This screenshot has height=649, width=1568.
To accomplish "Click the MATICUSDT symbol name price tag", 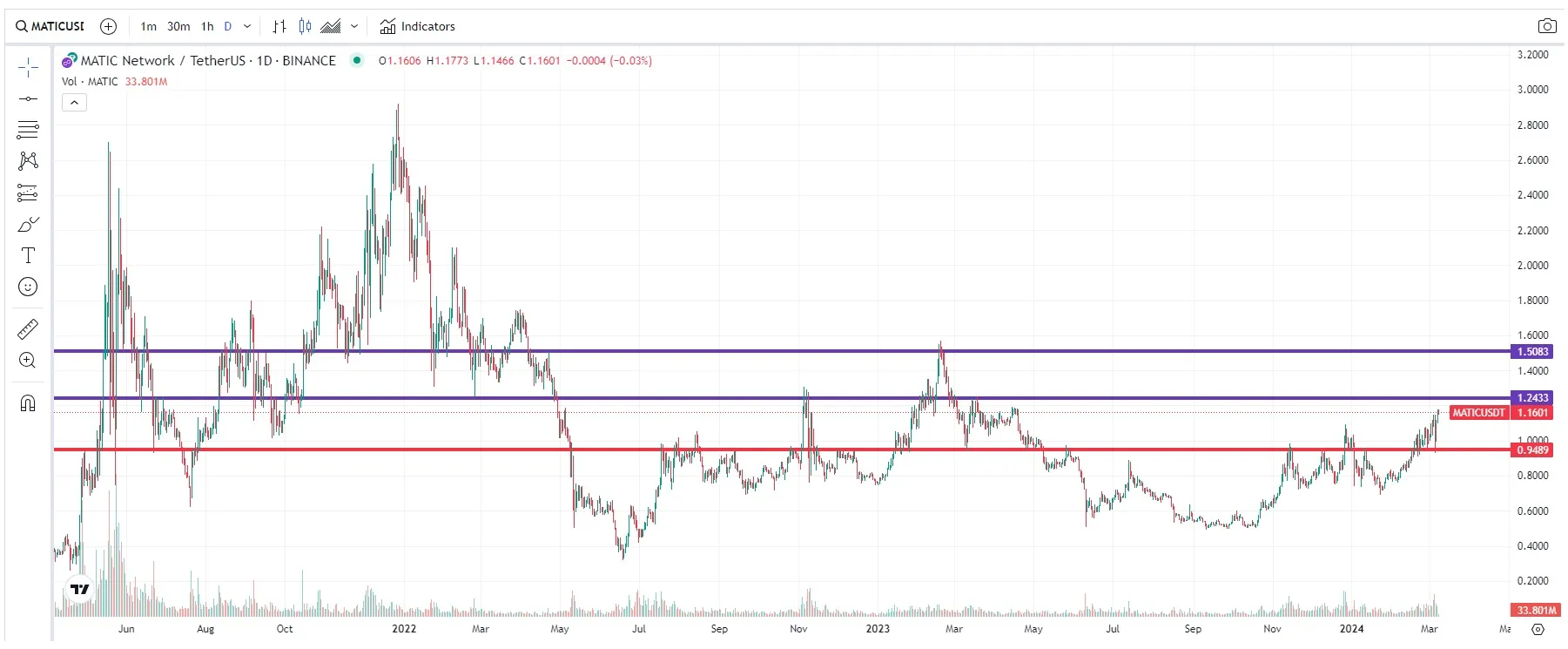I will pos(1478,413).
